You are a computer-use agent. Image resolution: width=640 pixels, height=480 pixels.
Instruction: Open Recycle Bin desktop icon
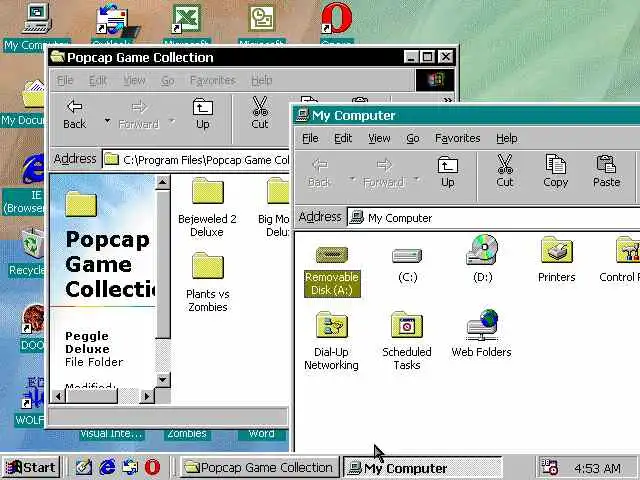(27, 253)
